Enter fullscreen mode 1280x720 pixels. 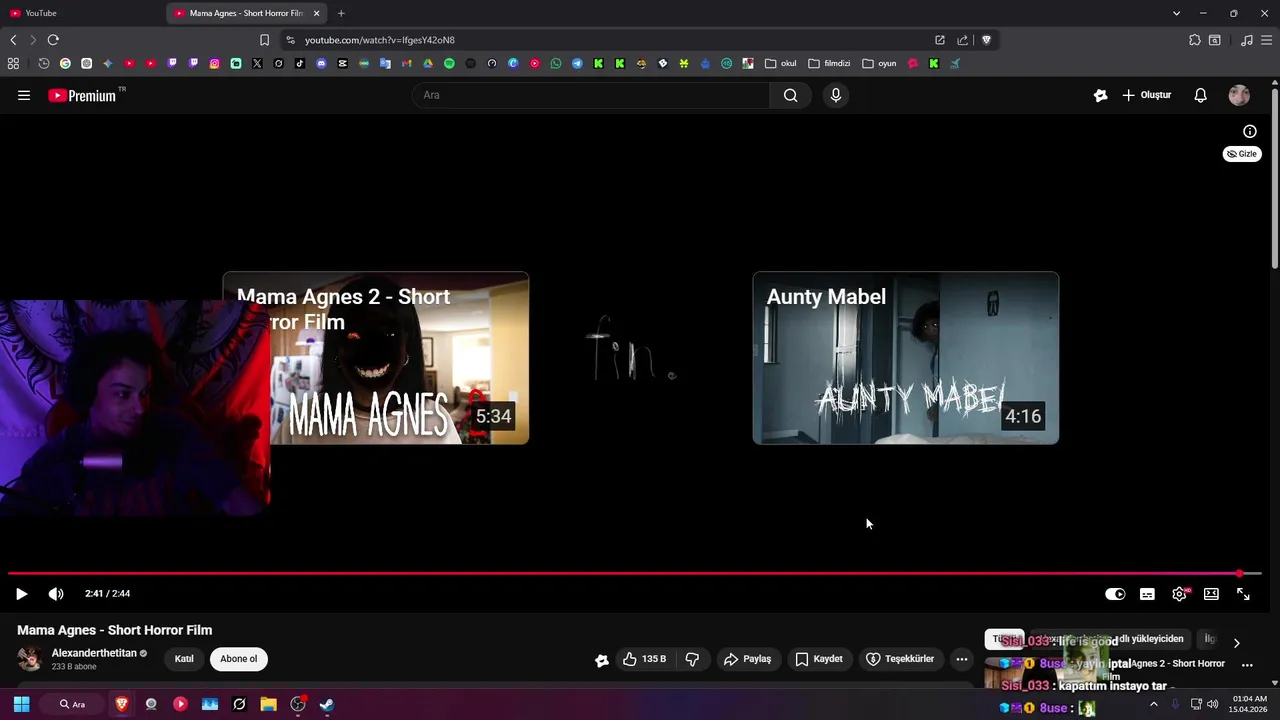click(1243, 594)
